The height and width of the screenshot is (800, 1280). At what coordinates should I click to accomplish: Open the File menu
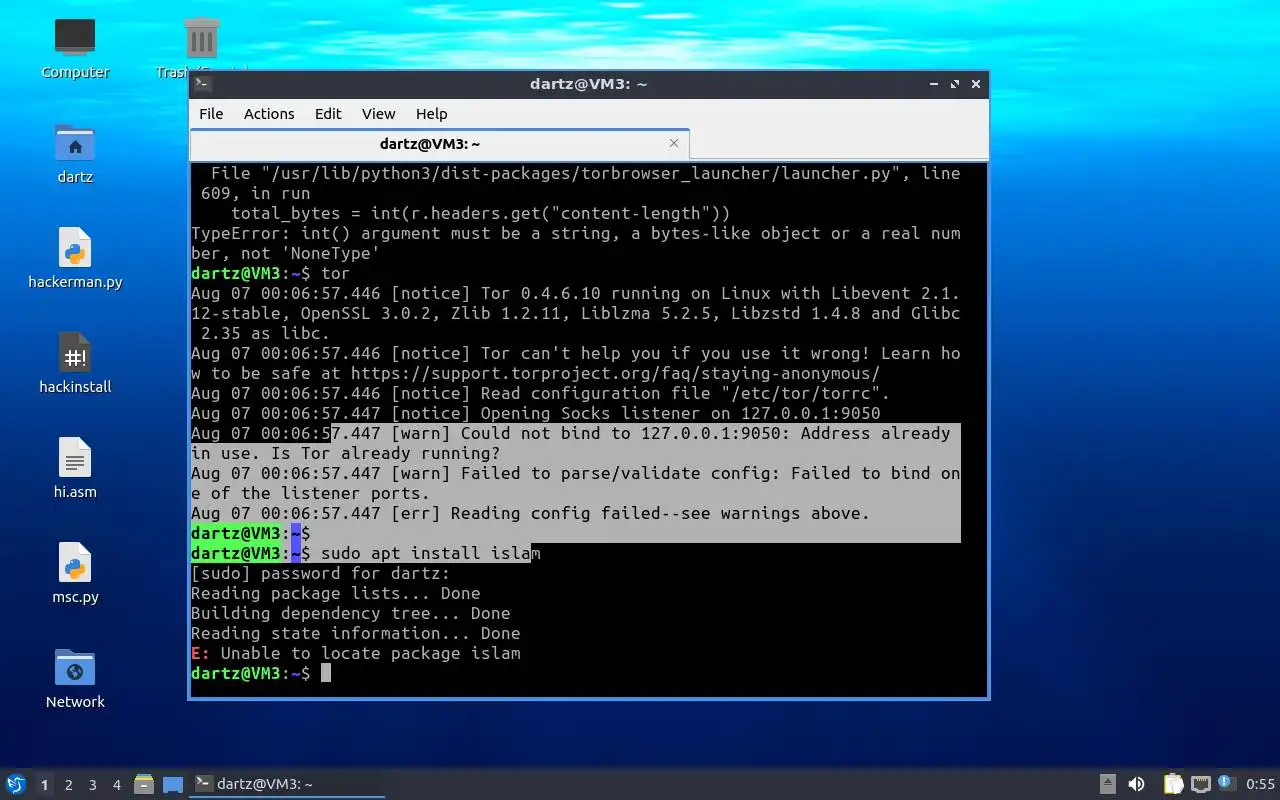pos(211,114)
